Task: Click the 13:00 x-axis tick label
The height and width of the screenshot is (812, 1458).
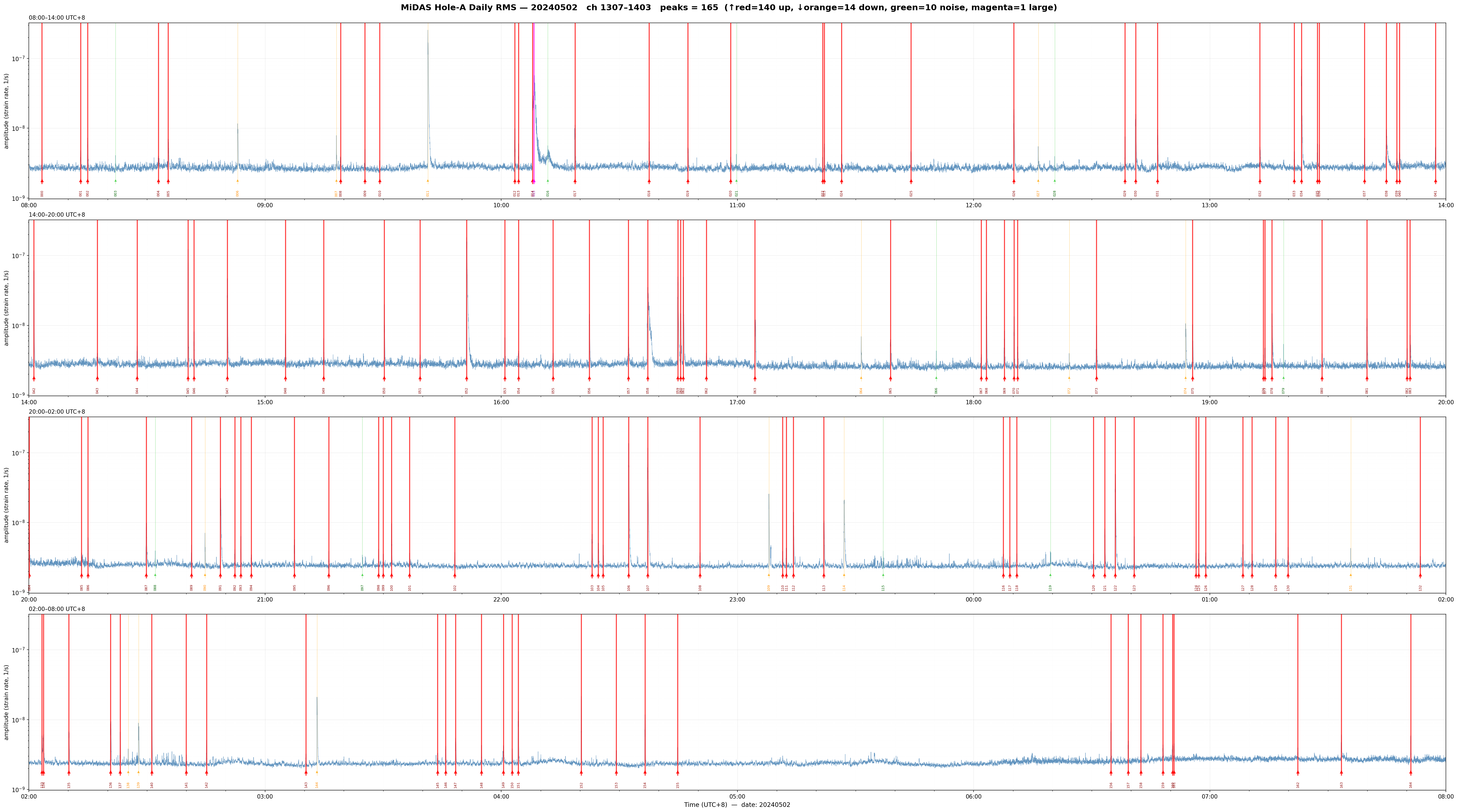Action: point(1210,205)
